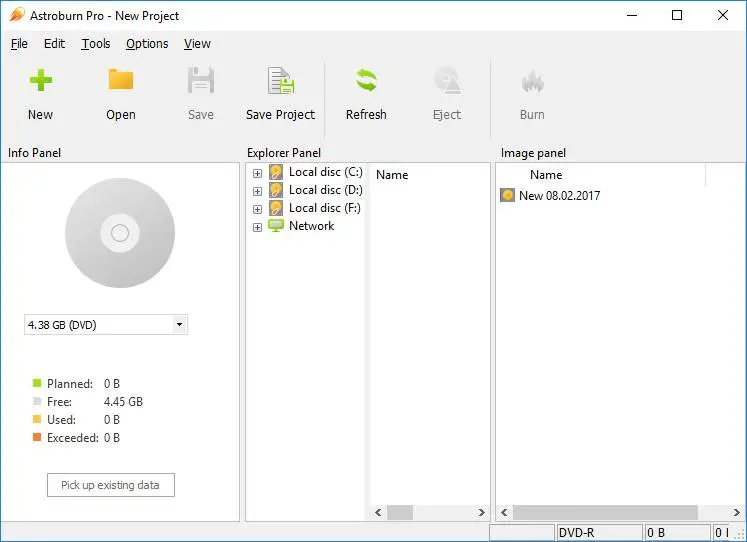Click the disc icon beside New 08.02.2017

[507, 195]
